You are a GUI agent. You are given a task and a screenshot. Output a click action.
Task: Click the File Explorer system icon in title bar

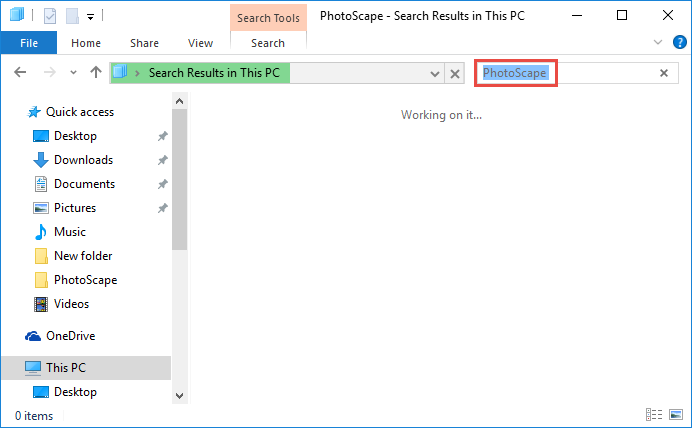17,15
